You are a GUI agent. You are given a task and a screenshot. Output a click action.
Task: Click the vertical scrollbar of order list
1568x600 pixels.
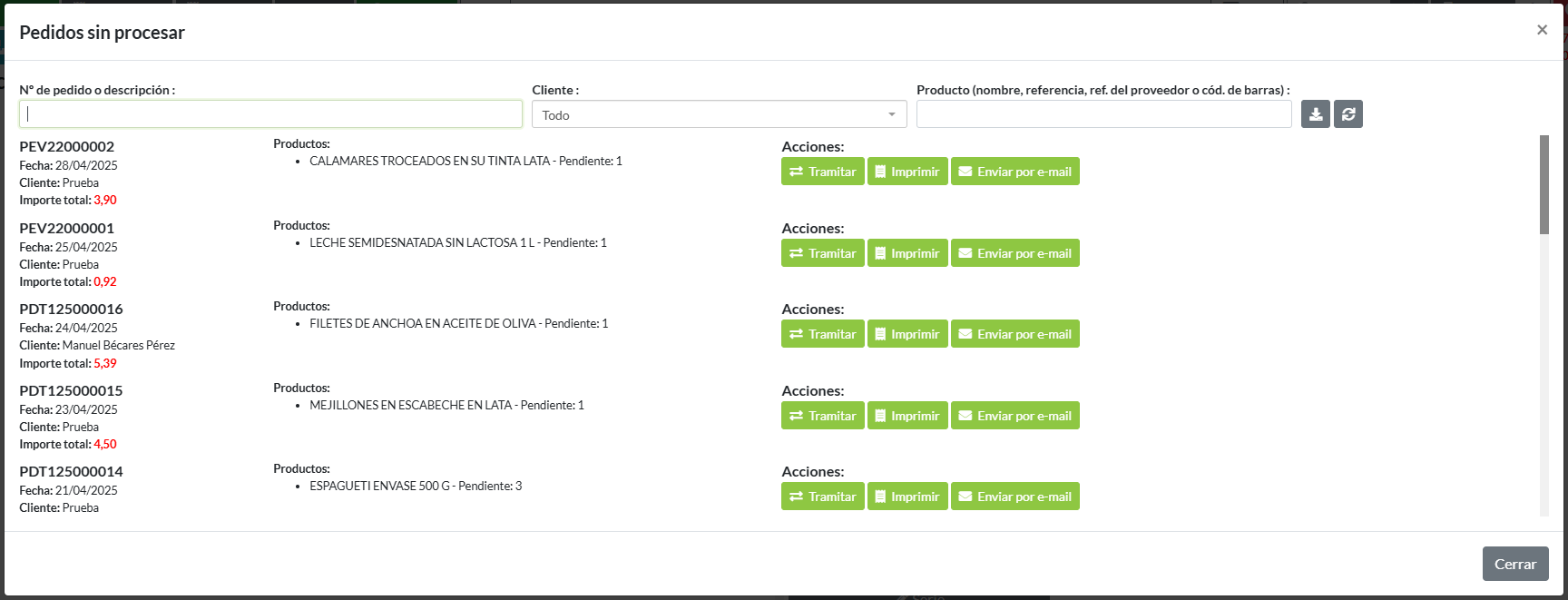click(1543, 185)
